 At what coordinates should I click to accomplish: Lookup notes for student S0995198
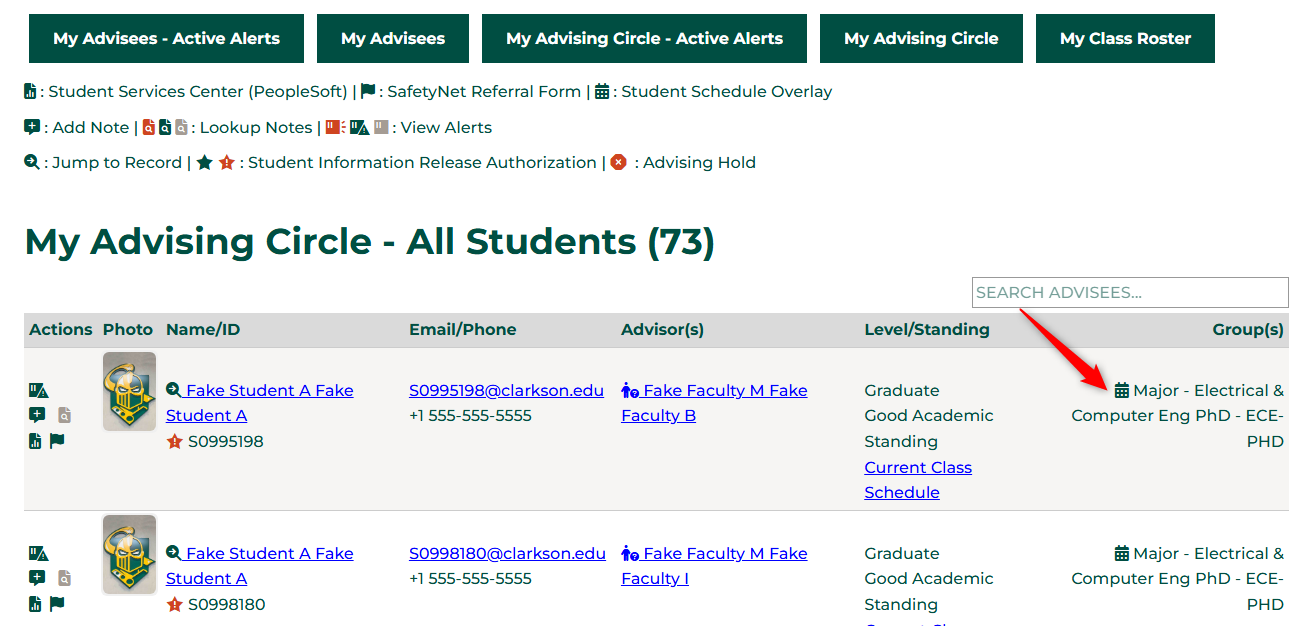tap(65, 415)
